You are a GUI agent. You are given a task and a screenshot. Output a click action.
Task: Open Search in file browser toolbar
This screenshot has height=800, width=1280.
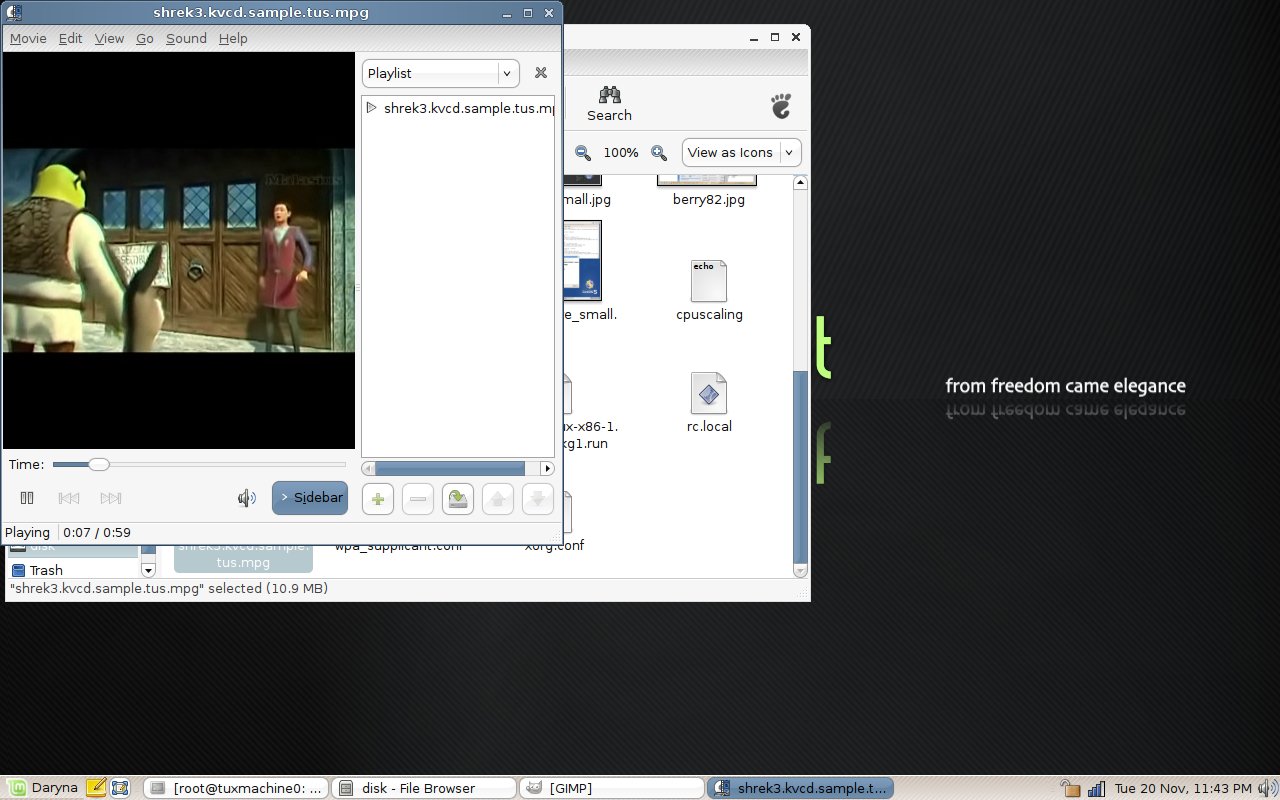609,103
